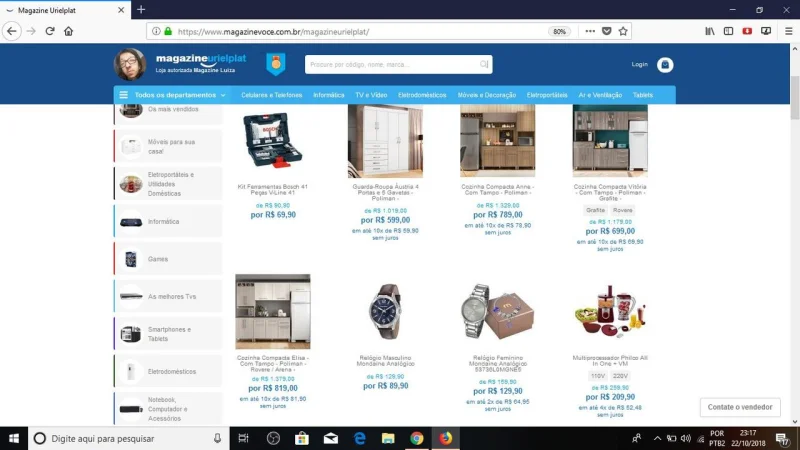Open the Firefox hamburger menu
800x450 pixels.
tap(788, 31)
